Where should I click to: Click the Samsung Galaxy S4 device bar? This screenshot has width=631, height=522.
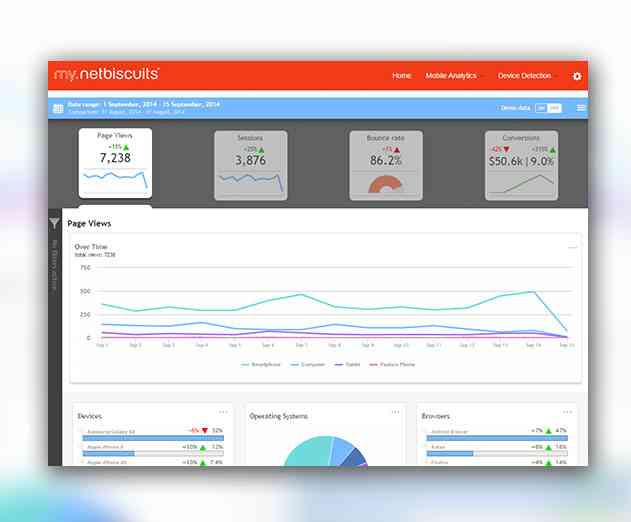point(153,438)
